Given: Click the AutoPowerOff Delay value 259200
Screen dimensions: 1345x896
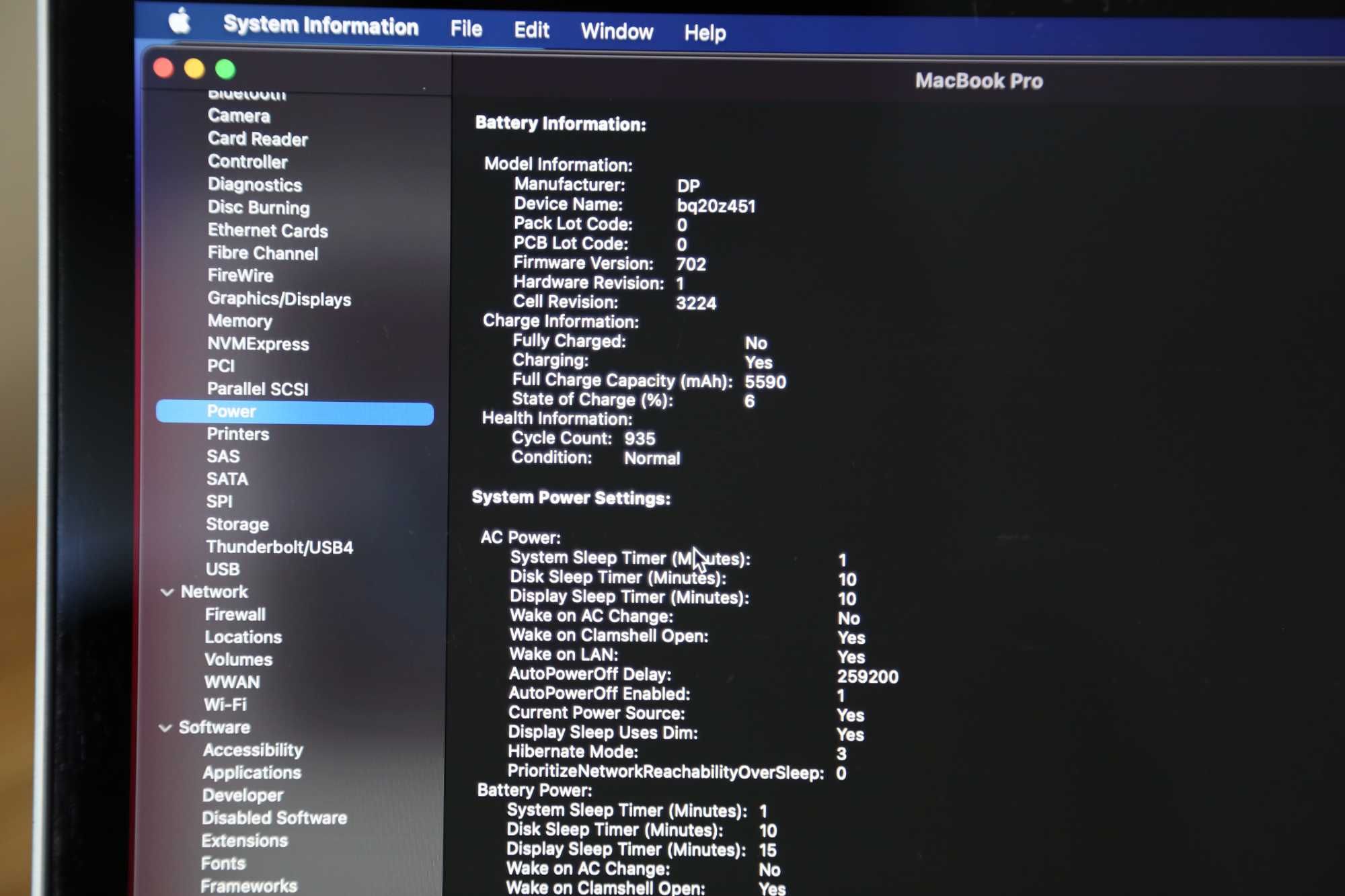Looking at the screenshot, I should coord(868,677).
